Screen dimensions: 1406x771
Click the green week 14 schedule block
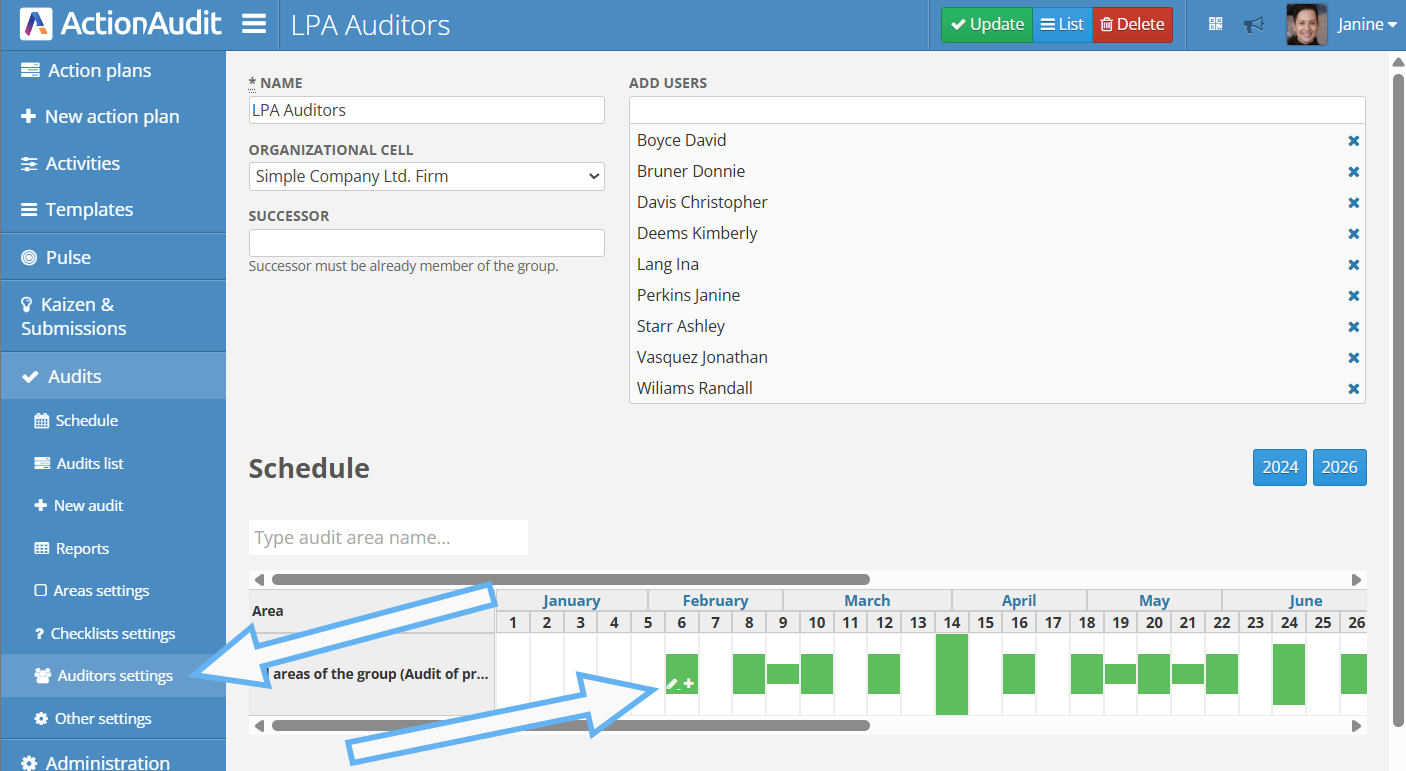pos(952,674)
